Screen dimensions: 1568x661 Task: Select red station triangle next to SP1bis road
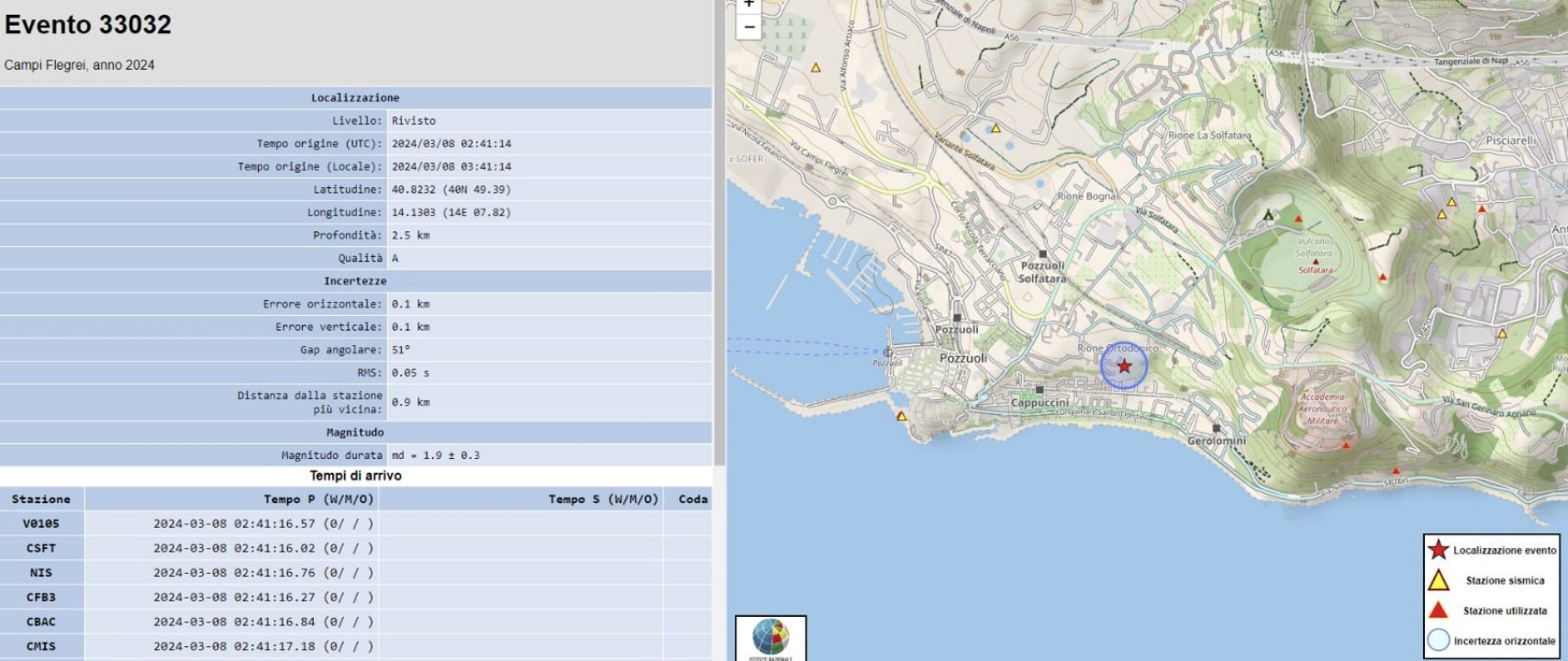coord(1396,471)
